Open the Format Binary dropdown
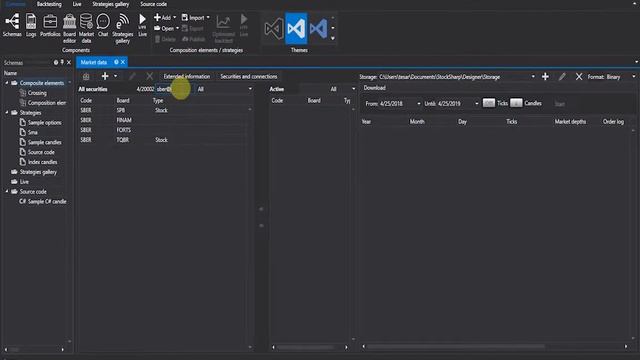 (633, 77)
